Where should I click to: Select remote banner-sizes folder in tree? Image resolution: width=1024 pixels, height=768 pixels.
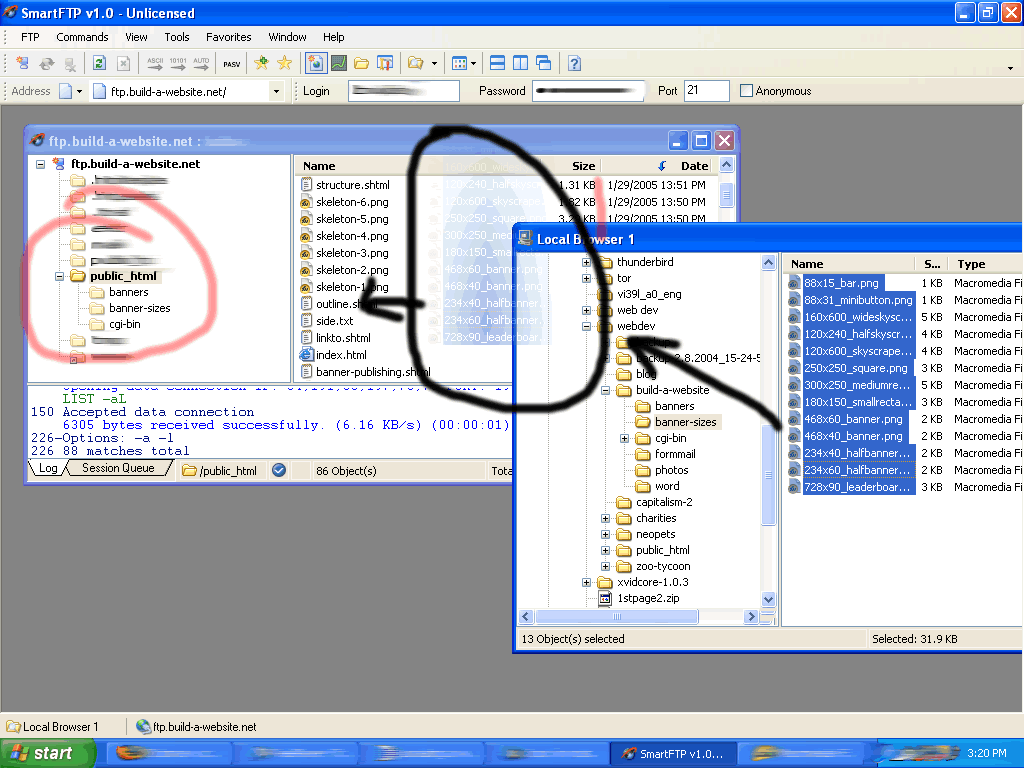(x=140, y=308)
